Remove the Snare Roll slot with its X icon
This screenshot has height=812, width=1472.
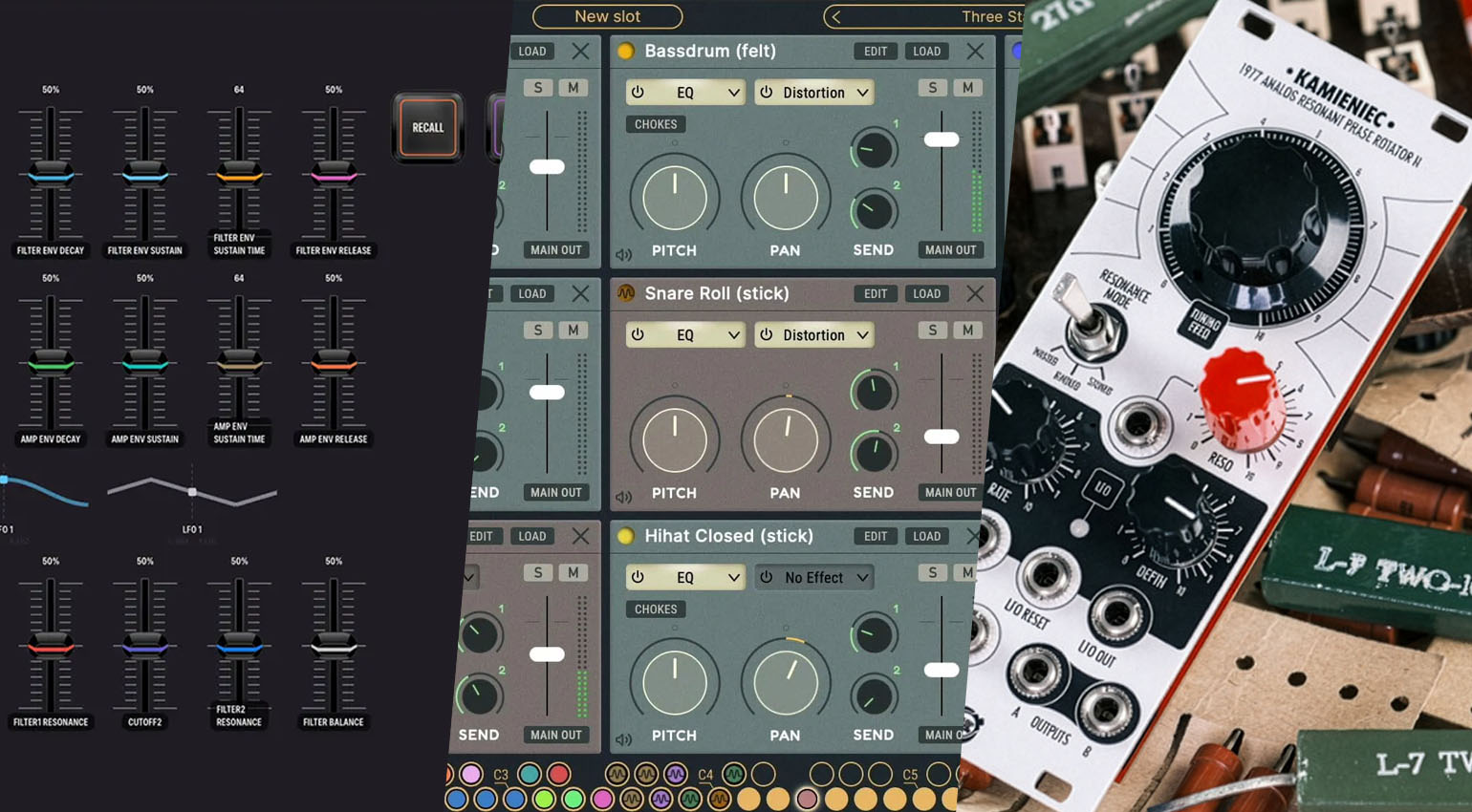(x=974, y=294)
